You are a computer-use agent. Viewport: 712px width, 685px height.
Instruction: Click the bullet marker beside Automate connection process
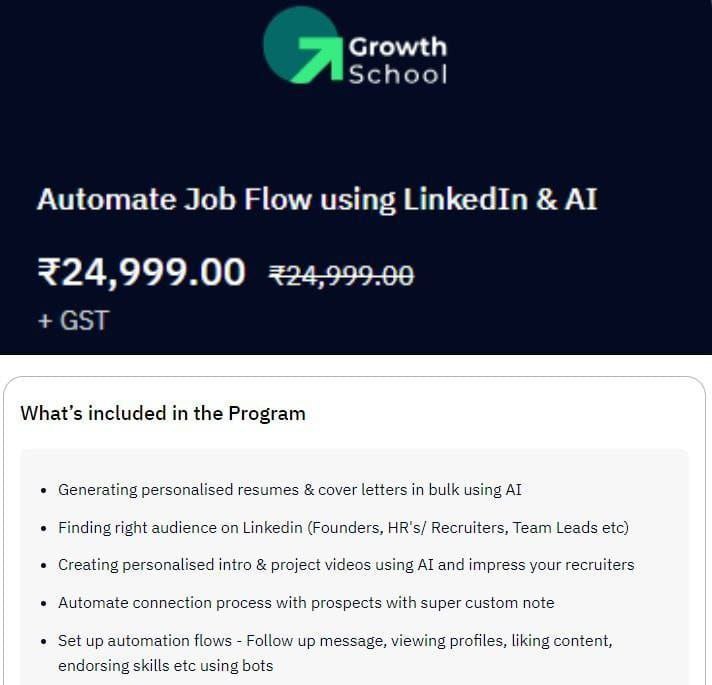(x=44, y=604)
